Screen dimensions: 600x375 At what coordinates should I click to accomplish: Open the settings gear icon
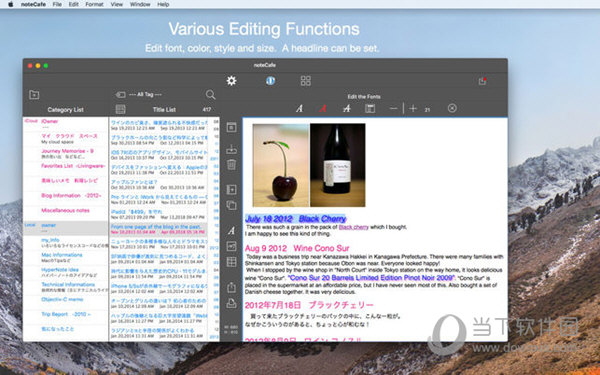tap(232, 81)
